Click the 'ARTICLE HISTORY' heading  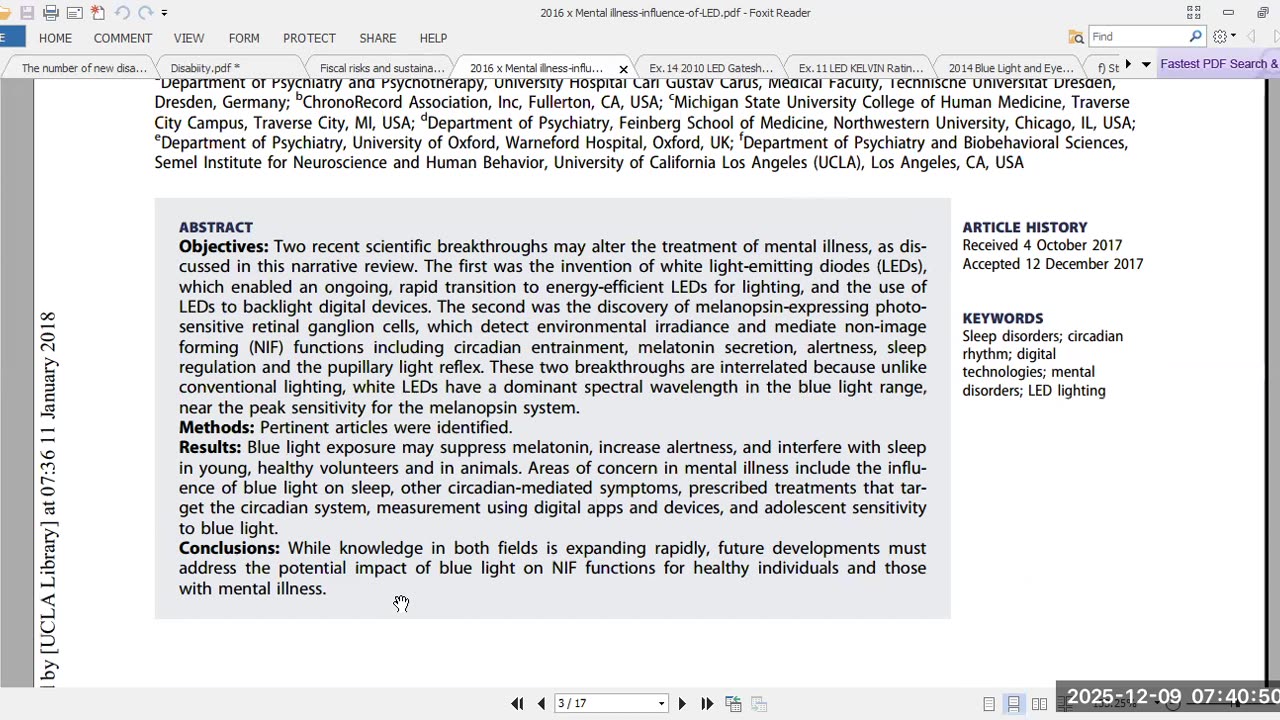[1024, 227]
